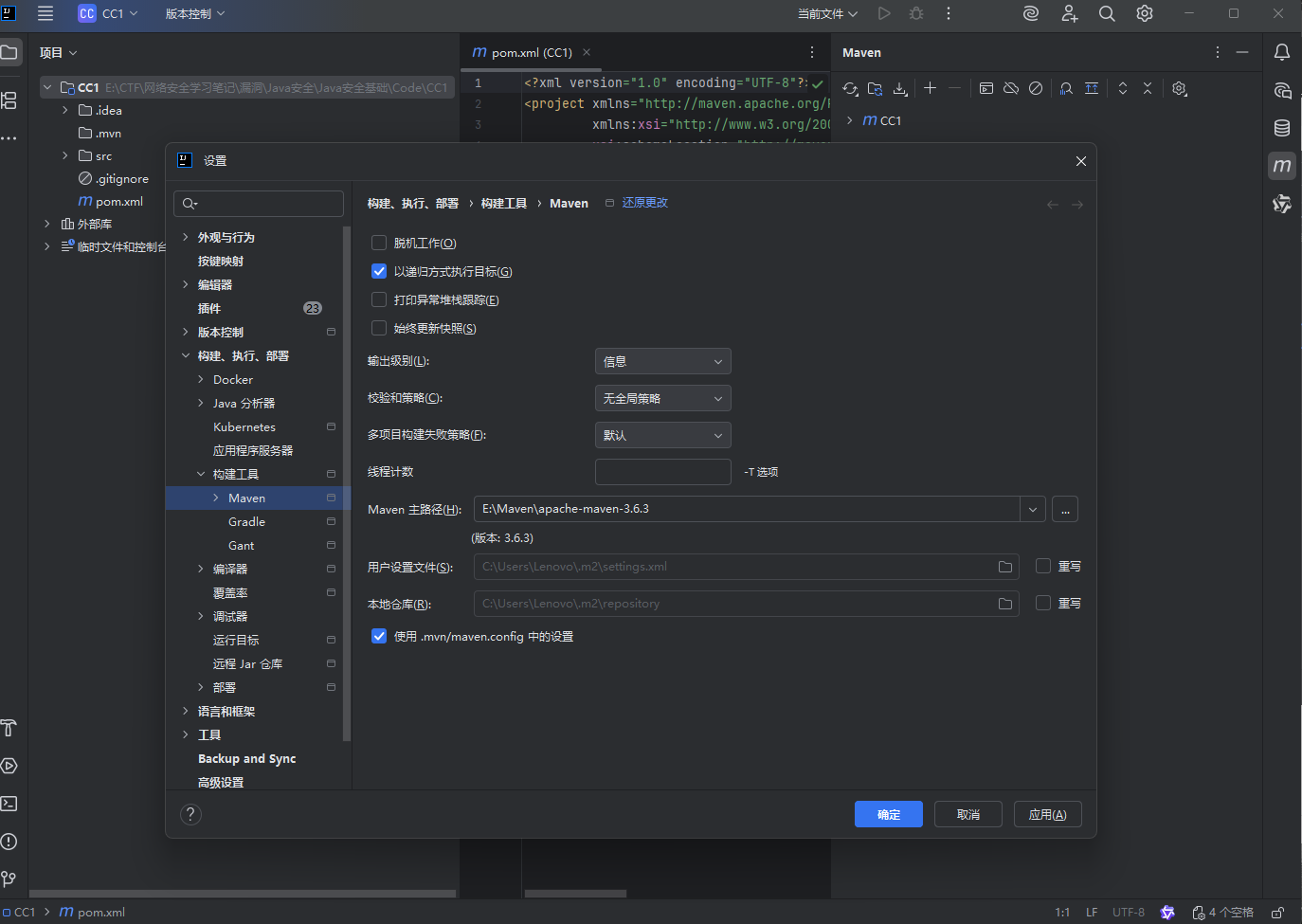Focus the settings search field

tap(259, 203)
